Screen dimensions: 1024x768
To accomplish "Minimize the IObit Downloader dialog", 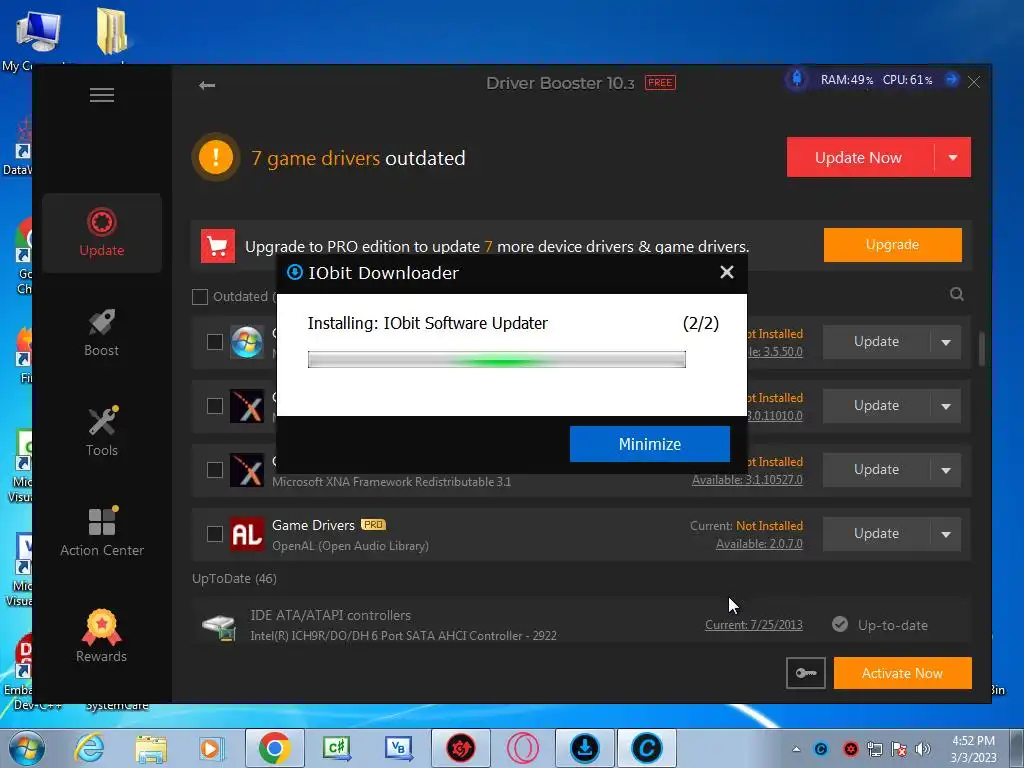I will 650,444.
